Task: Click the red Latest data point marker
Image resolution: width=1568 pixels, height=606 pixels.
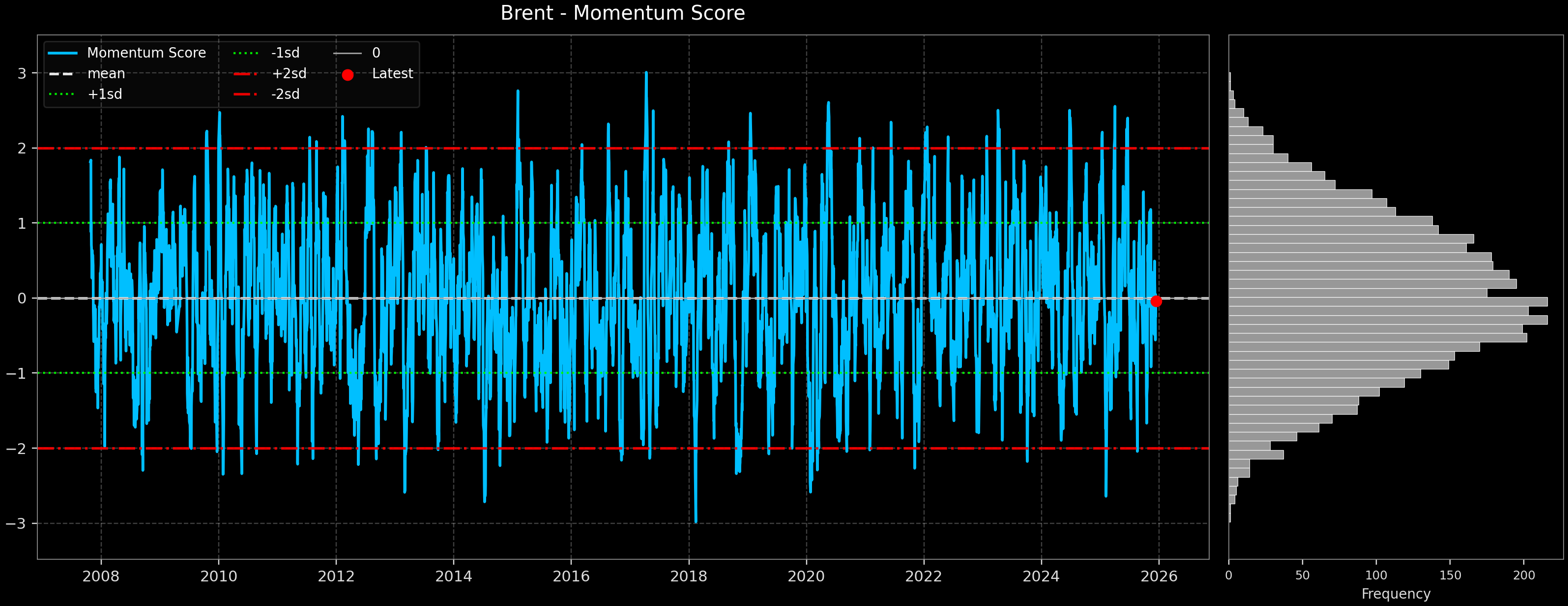Action: pyautogui.click(x=1156, y=301)
